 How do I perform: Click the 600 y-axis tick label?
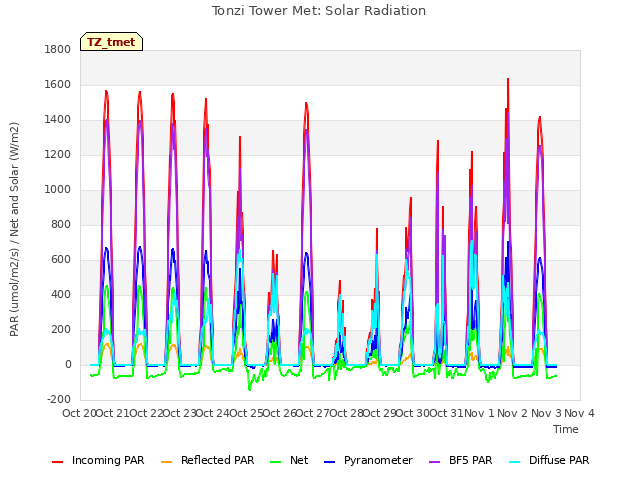(61, 260)
